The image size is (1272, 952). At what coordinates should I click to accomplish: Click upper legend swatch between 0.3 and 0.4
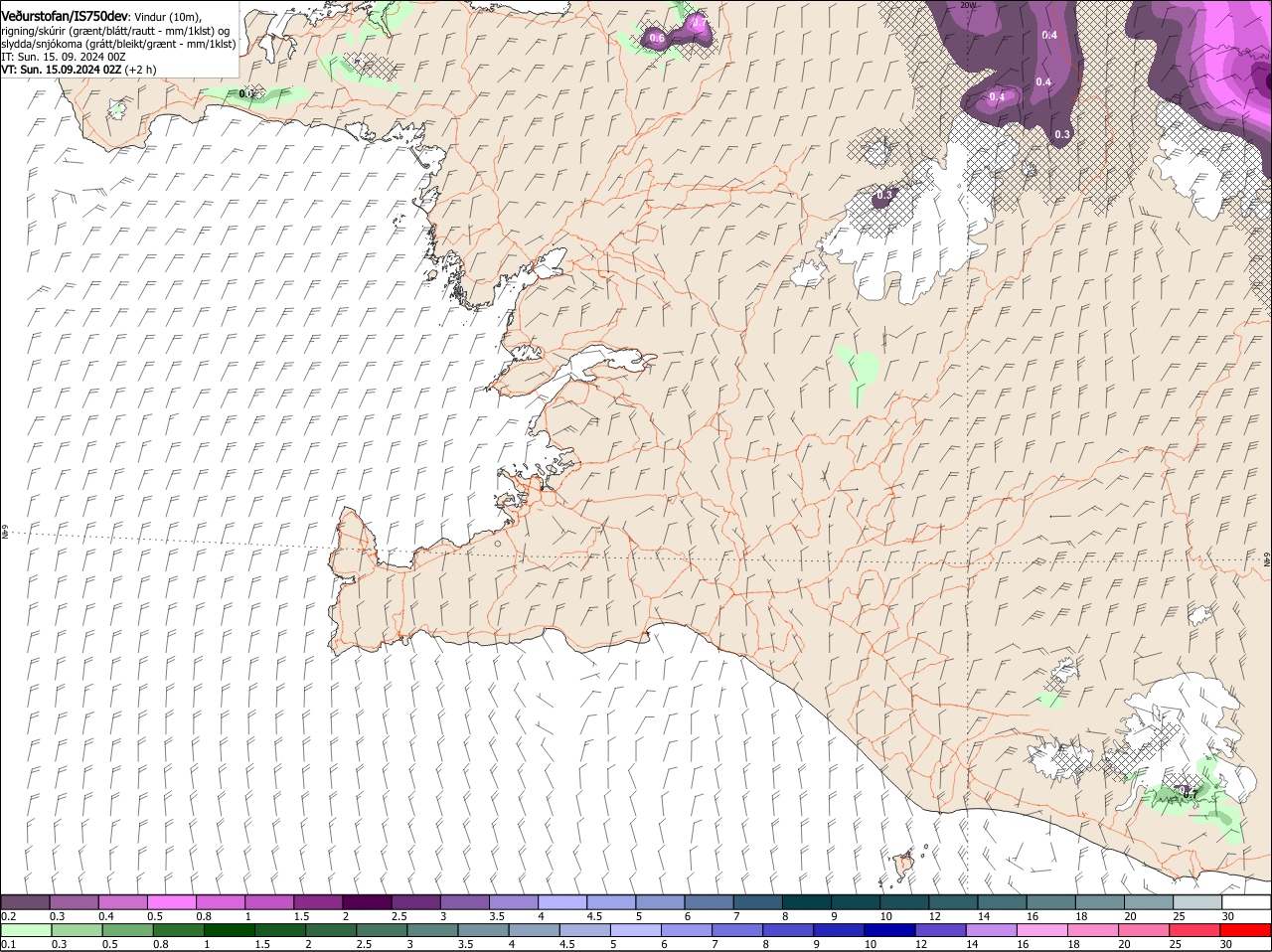pos(75,902)
